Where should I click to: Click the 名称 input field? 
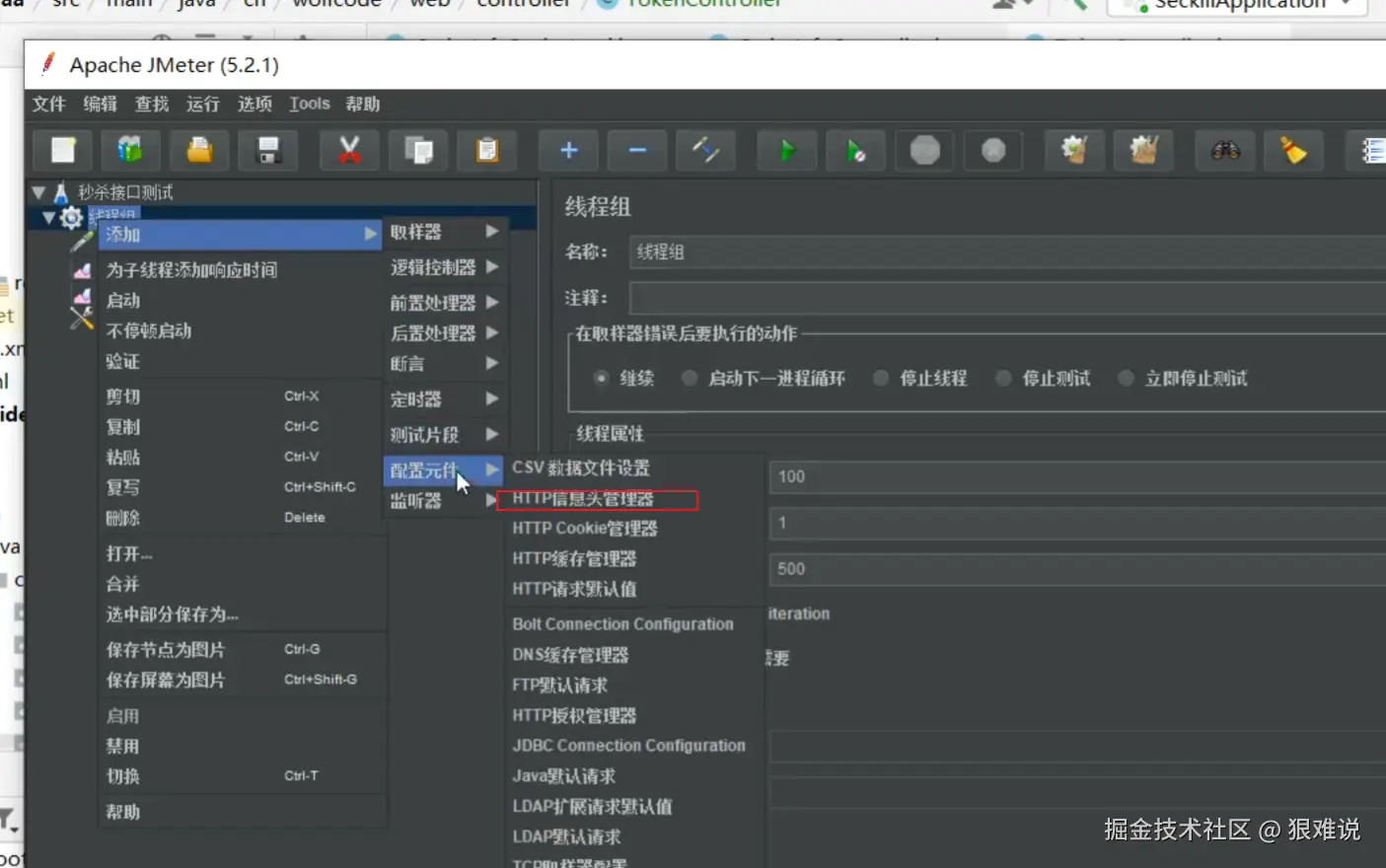(1007, 253)
